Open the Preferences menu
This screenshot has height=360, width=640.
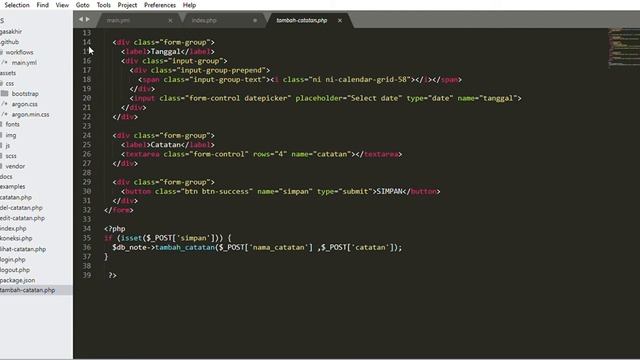click(x=160, y=5)
